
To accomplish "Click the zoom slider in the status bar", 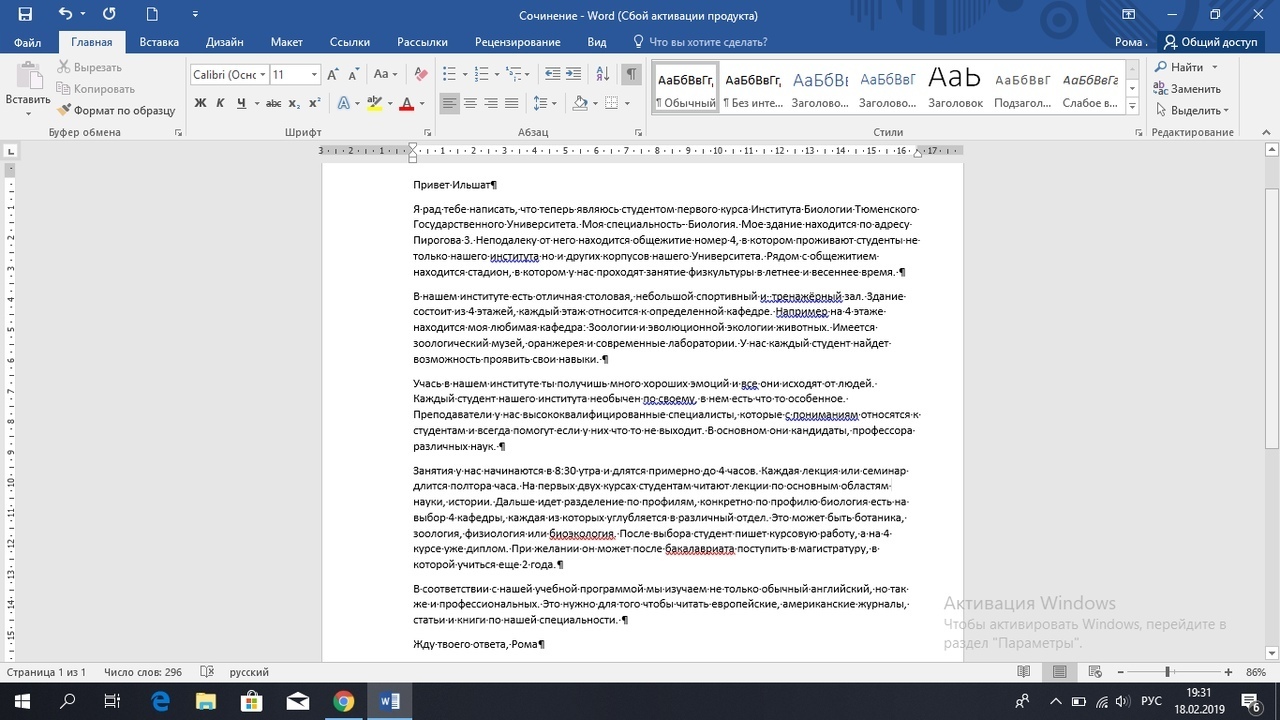I will coord(1167,672).
